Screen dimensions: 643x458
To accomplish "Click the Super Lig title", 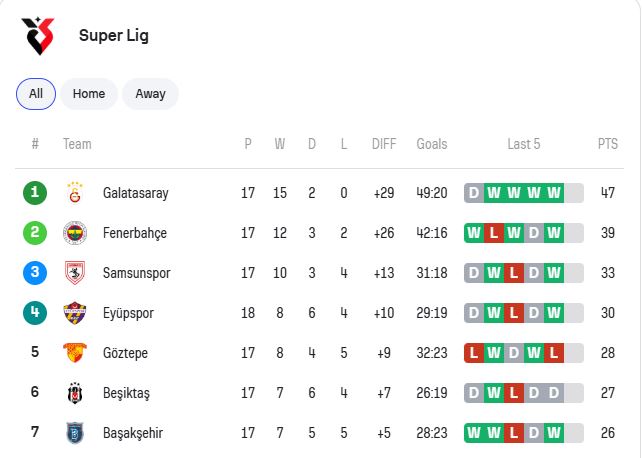I will (x=114, y=36).
